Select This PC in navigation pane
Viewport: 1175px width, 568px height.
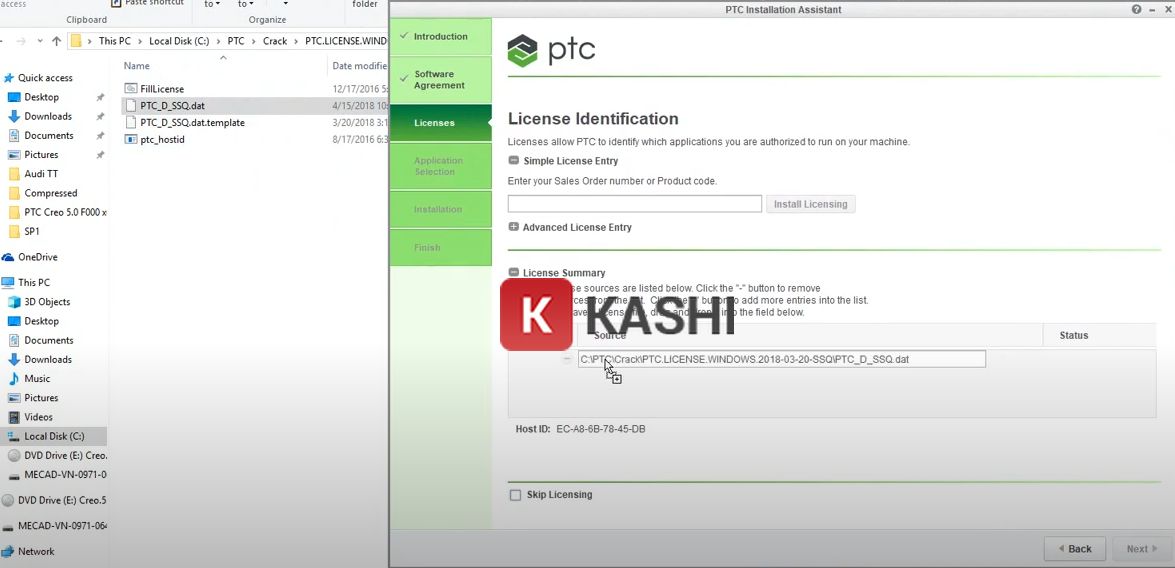tap(34, 283)
